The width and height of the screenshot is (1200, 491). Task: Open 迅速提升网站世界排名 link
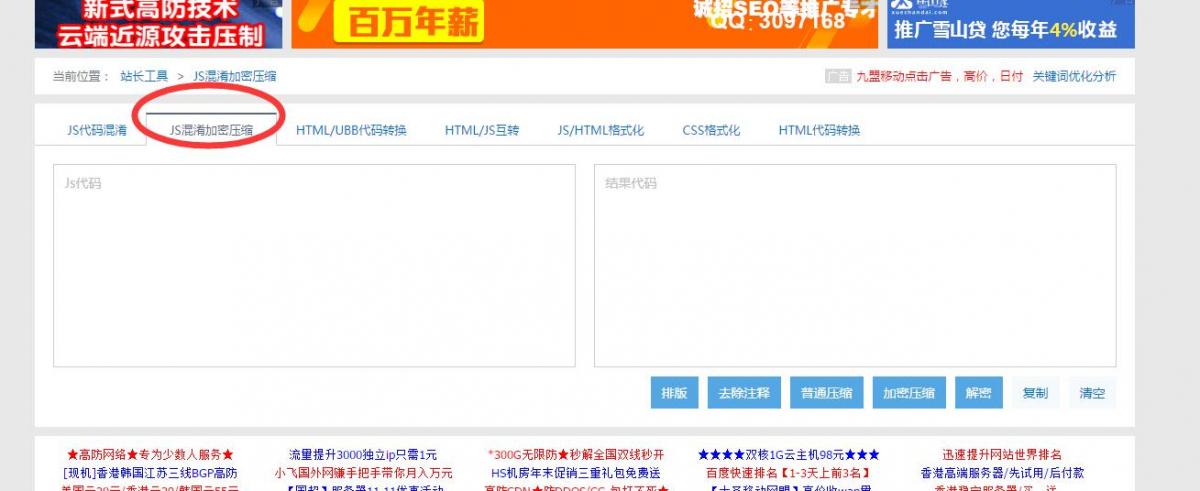(x=1002, y=455)
